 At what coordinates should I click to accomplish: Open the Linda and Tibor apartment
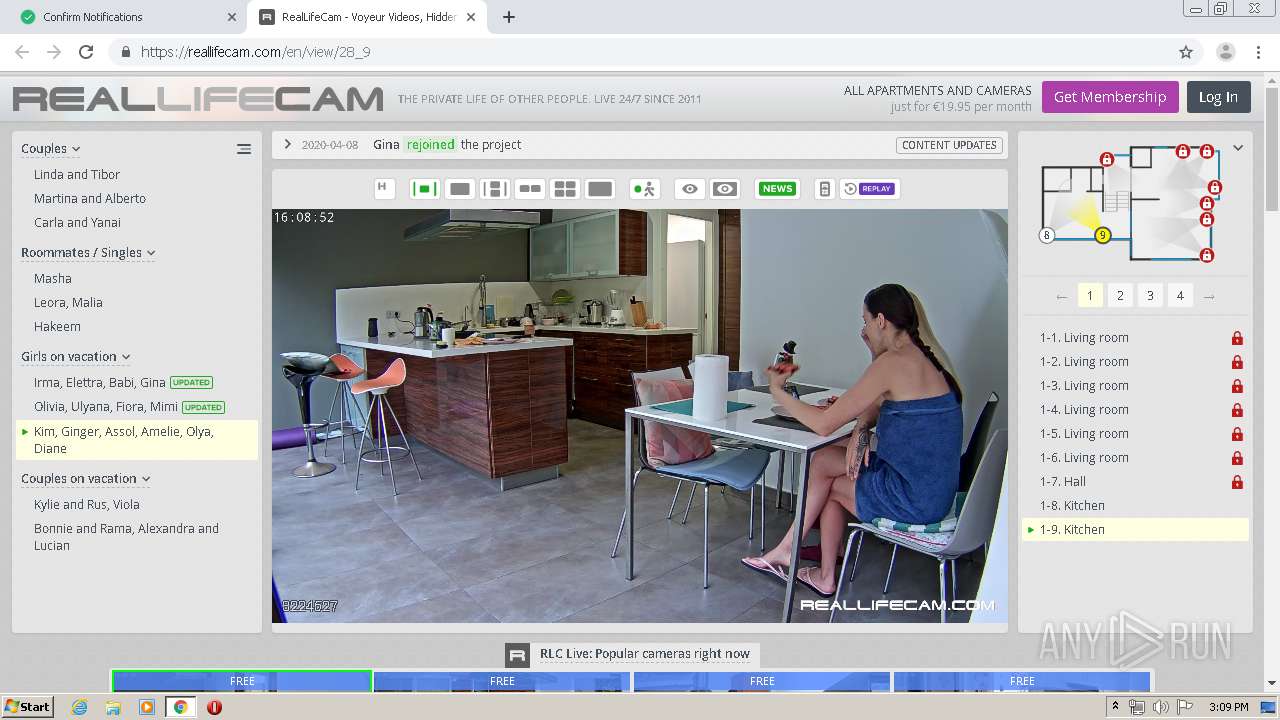point(77,174)
